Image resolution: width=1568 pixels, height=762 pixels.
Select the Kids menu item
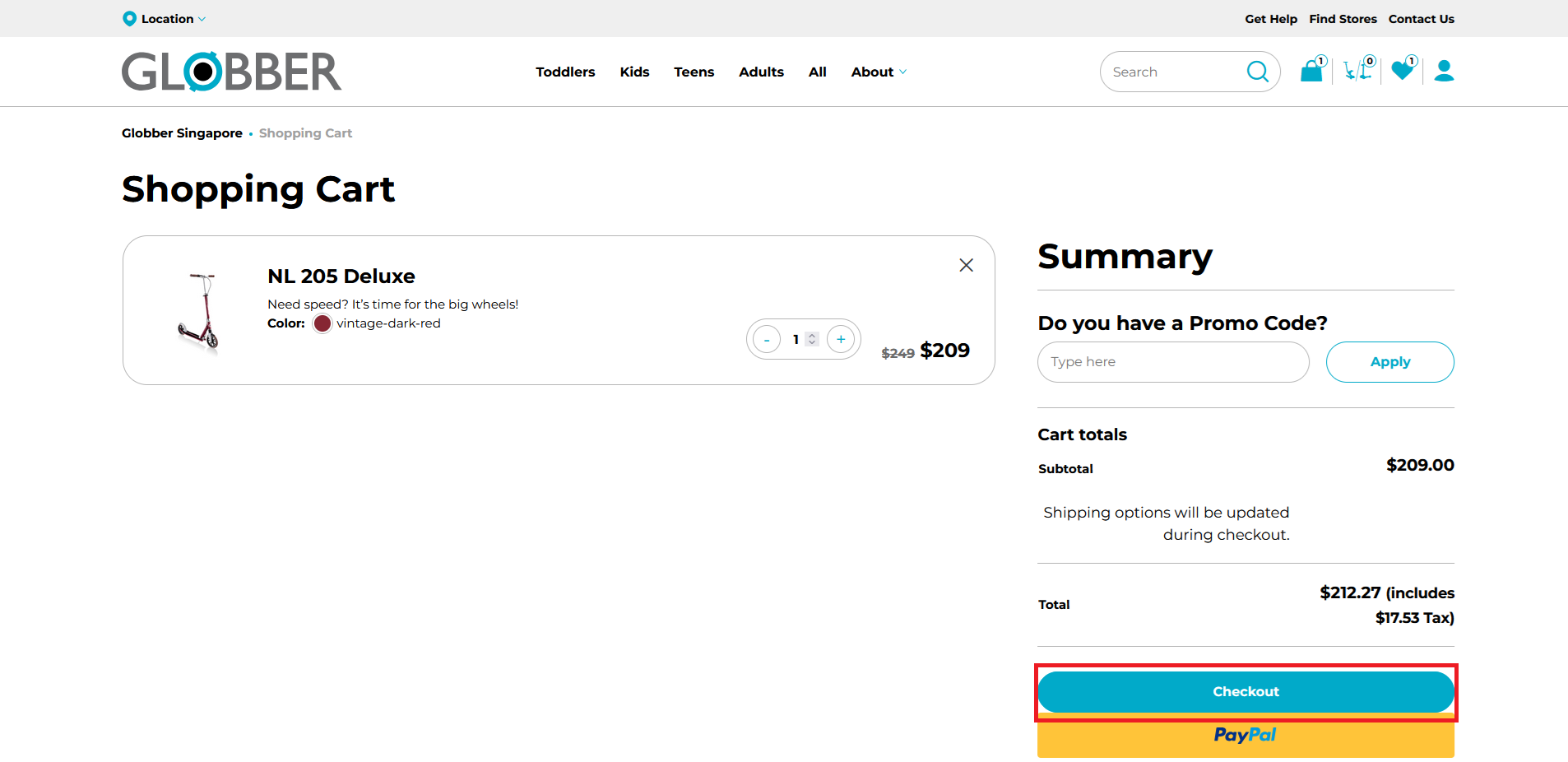(x=634, y=72)
